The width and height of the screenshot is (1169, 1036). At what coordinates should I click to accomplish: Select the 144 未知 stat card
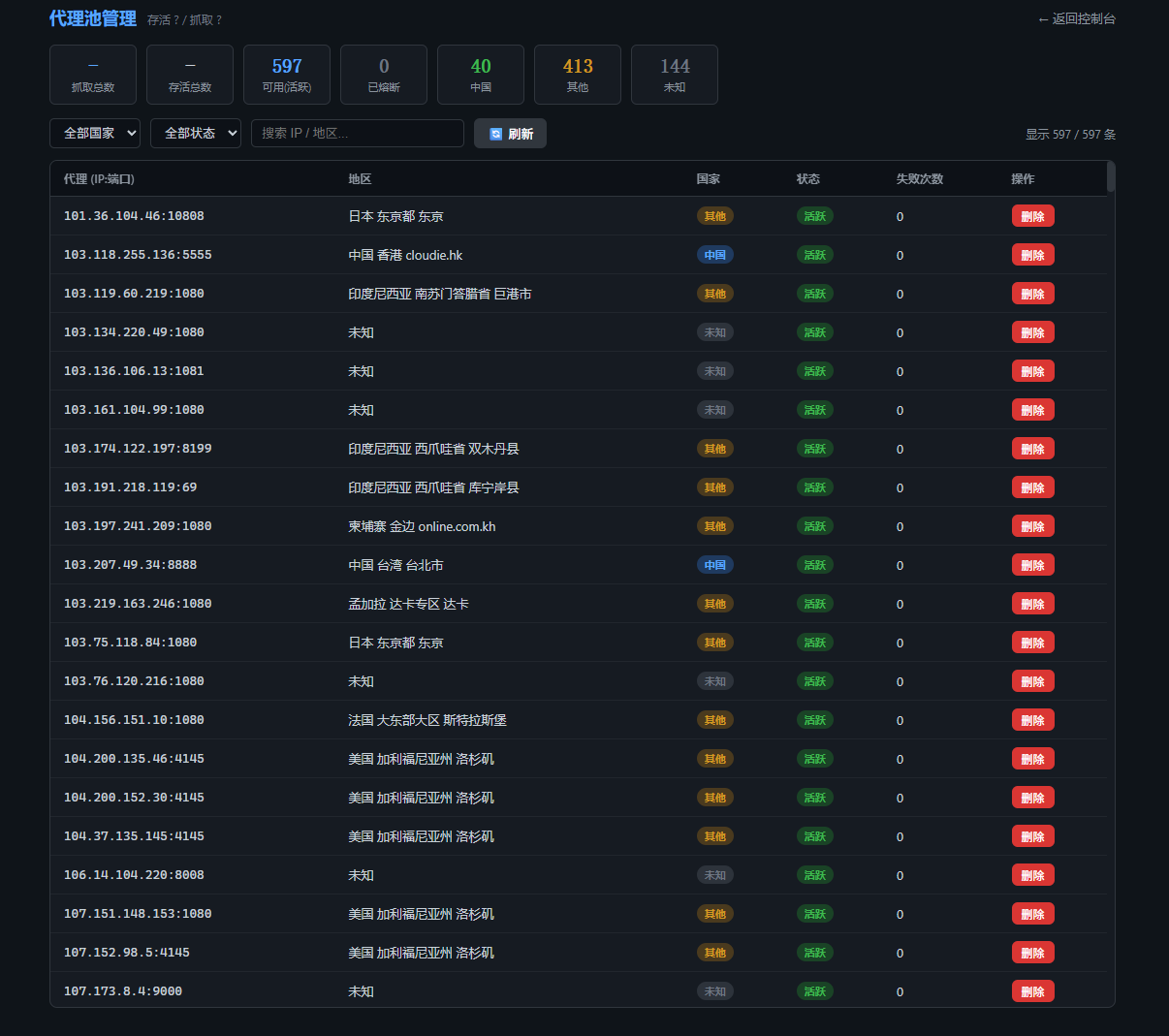(675, 75)
